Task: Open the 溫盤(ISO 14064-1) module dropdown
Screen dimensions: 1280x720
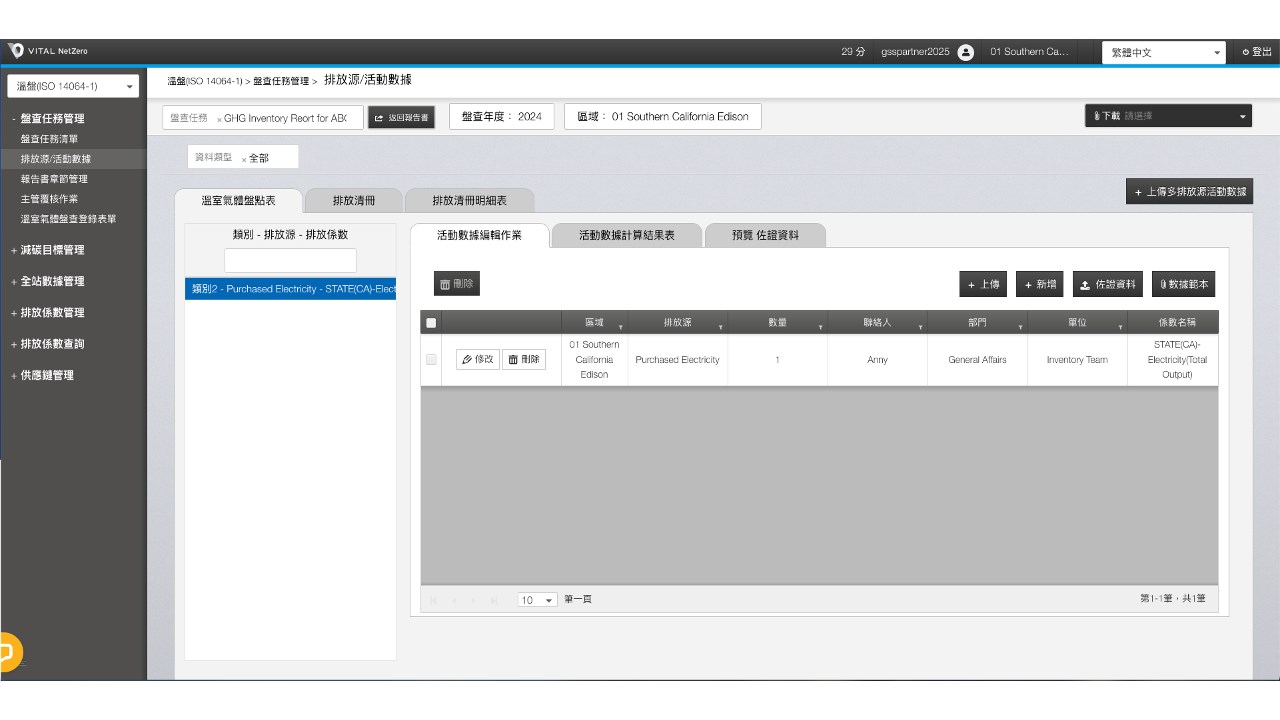Action: 73,86
